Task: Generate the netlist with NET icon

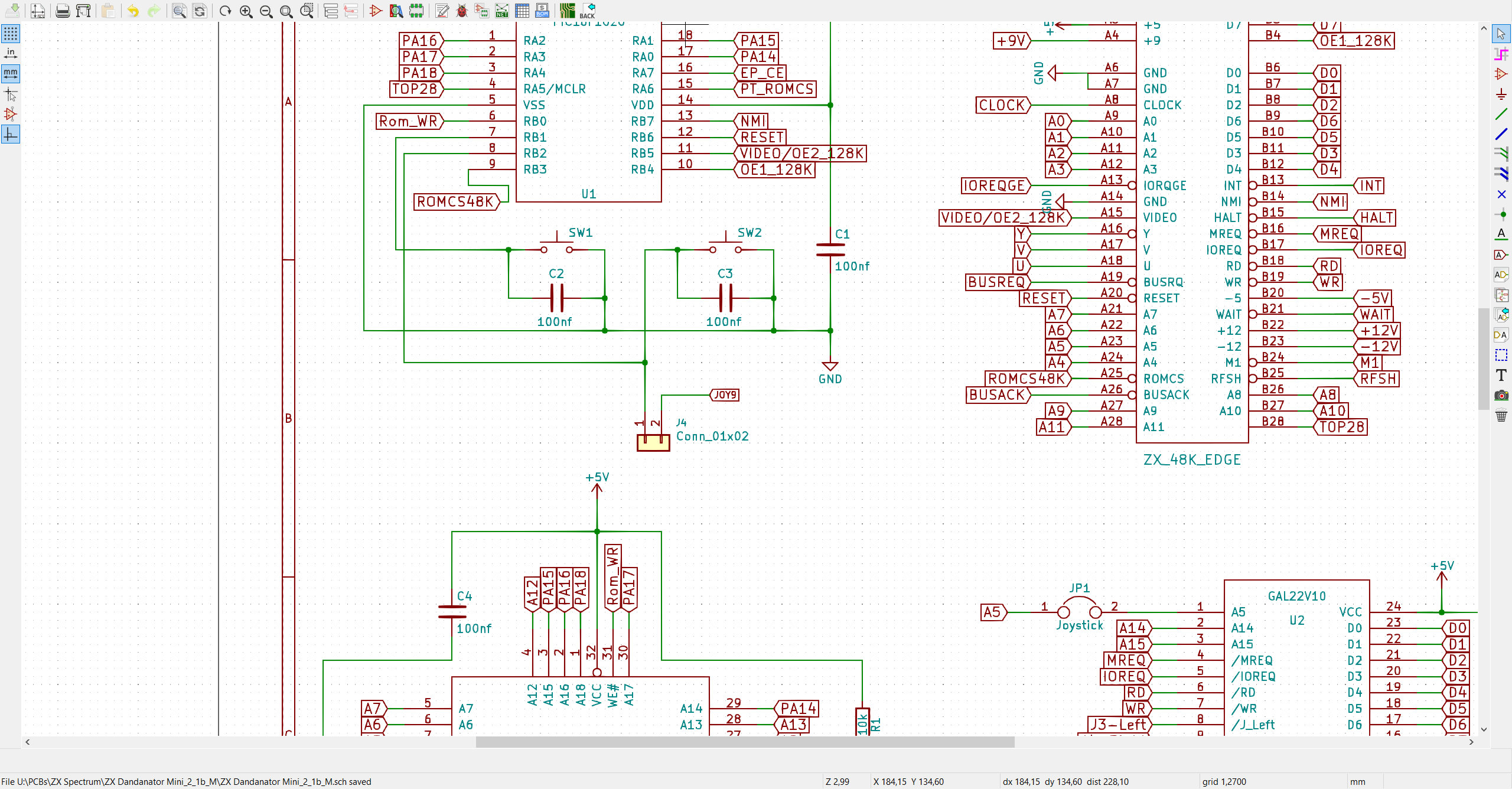Action: tap(502, 11)
